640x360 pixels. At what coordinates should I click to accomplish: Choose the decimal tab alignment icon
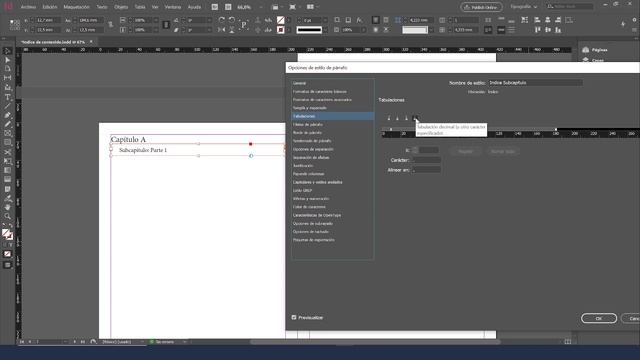tap(415, 118)
